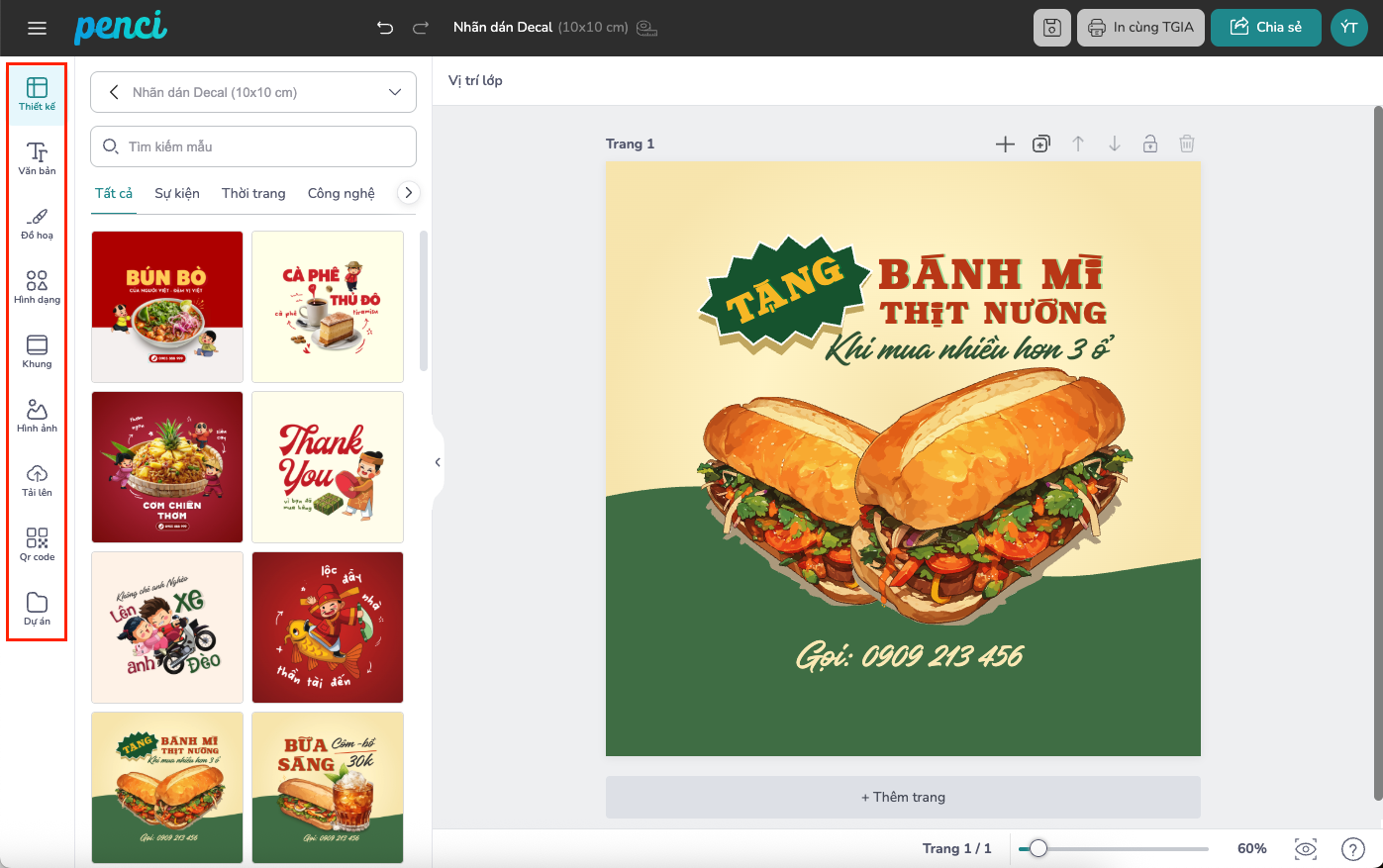This screenshot has height=868, width=1383.
Task: Expand the Nhãn dán Decal dropdown
Action: pyautogui.click(x=395, y=92)
